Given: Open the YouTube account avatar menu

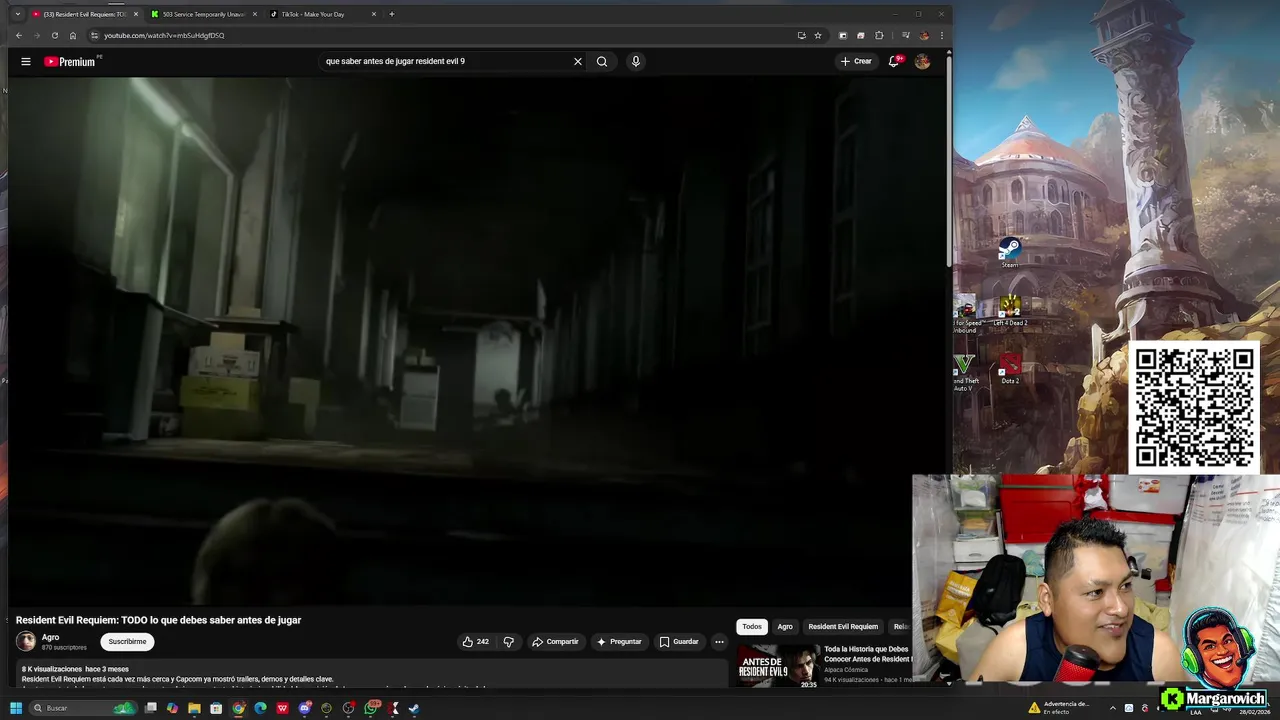Looking at the screenshot, I should coord(922,61).
